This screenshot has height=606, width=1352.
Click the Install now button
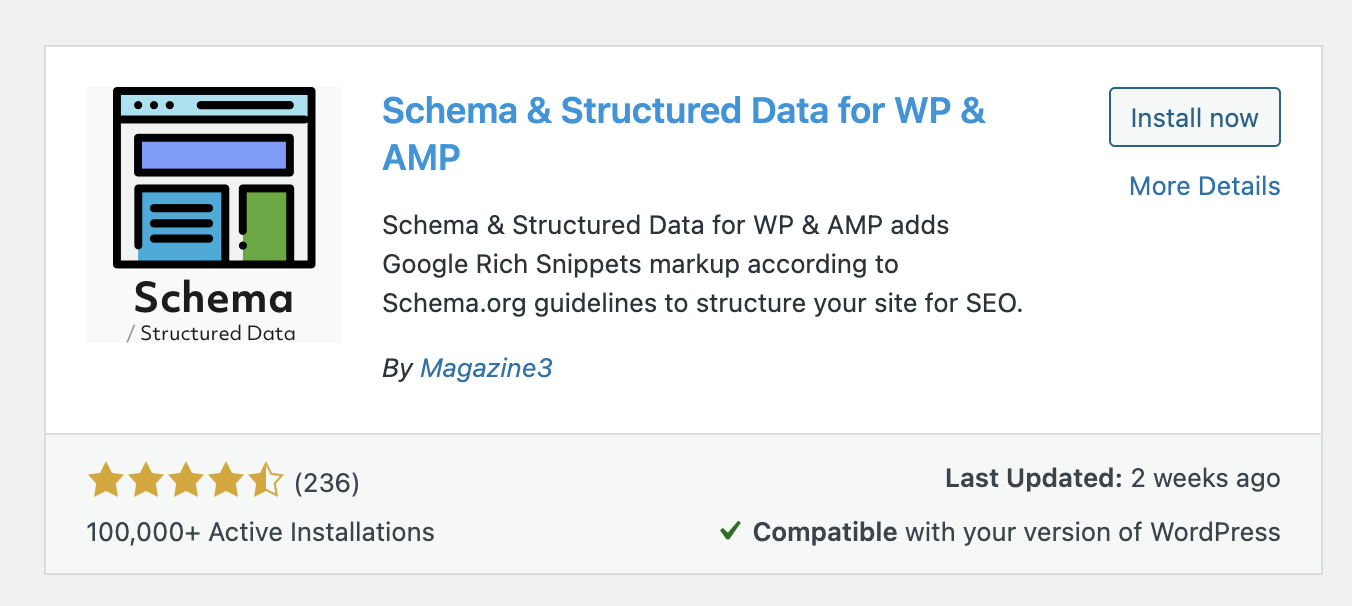point(1194,118)
